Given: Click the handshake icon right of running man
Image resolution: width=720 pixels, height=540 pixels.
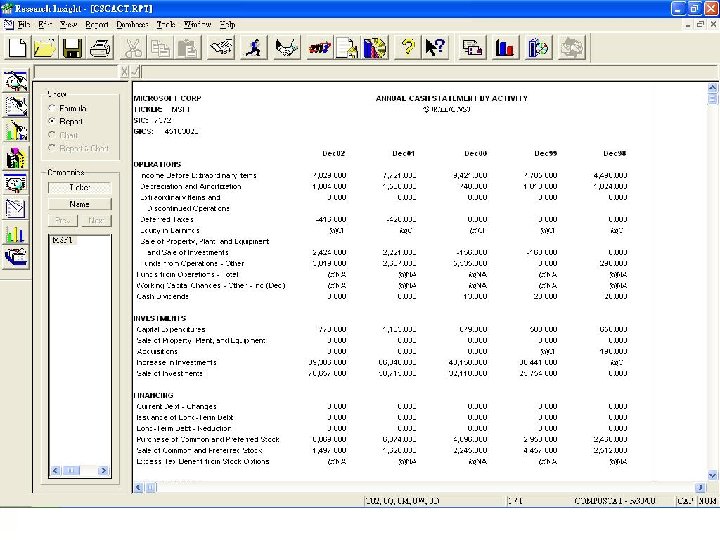Looking at the screenshot, I should (287, 48).
